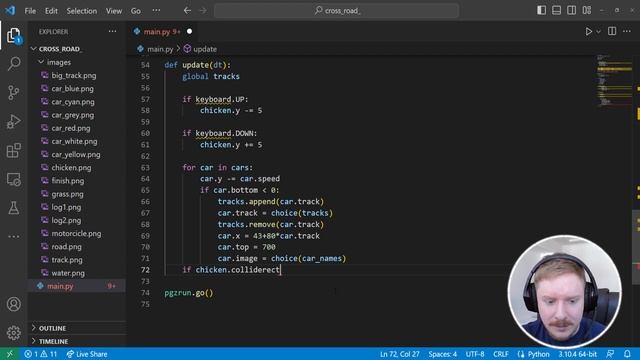Open the Selection menu
640x360 pixels.
tap(82, 11)
